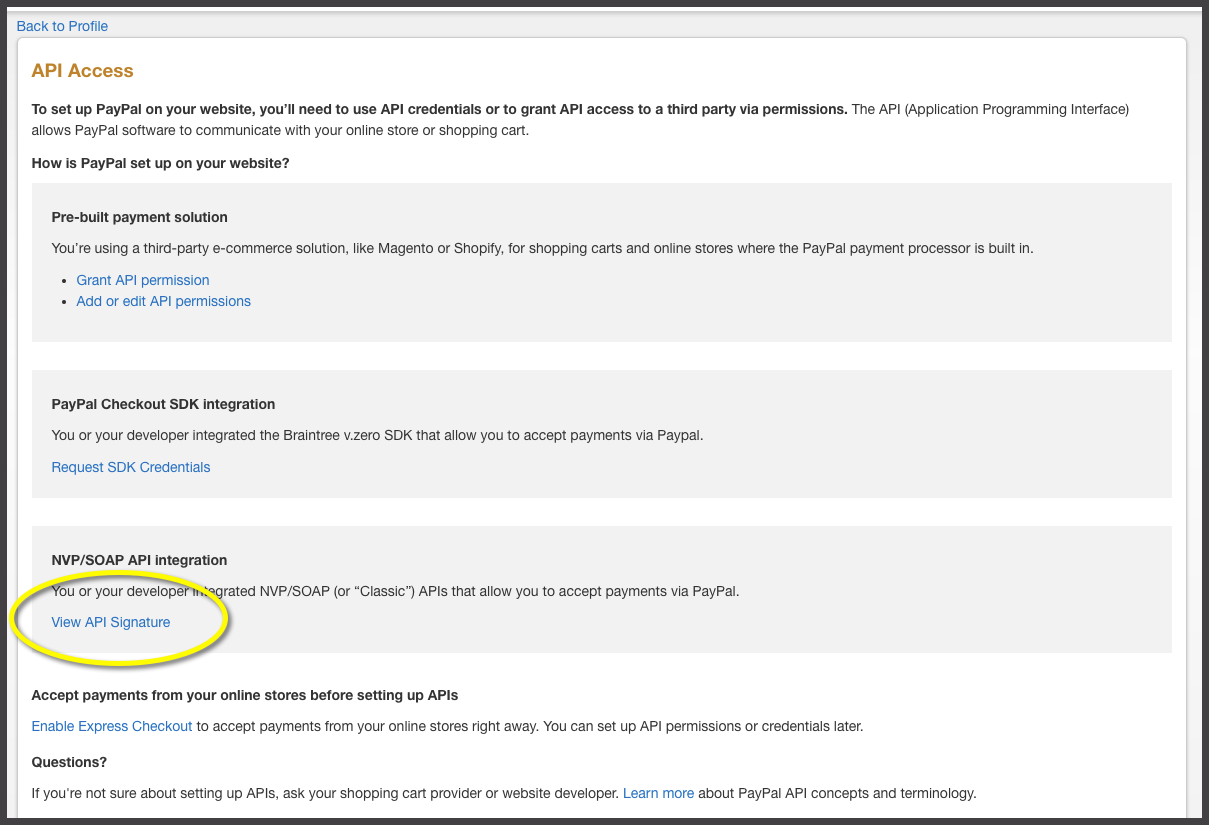This screenshot has width=1209, height=825.
Task: Click 'How is PayPal set up on your website?' text
Action: 161,163
